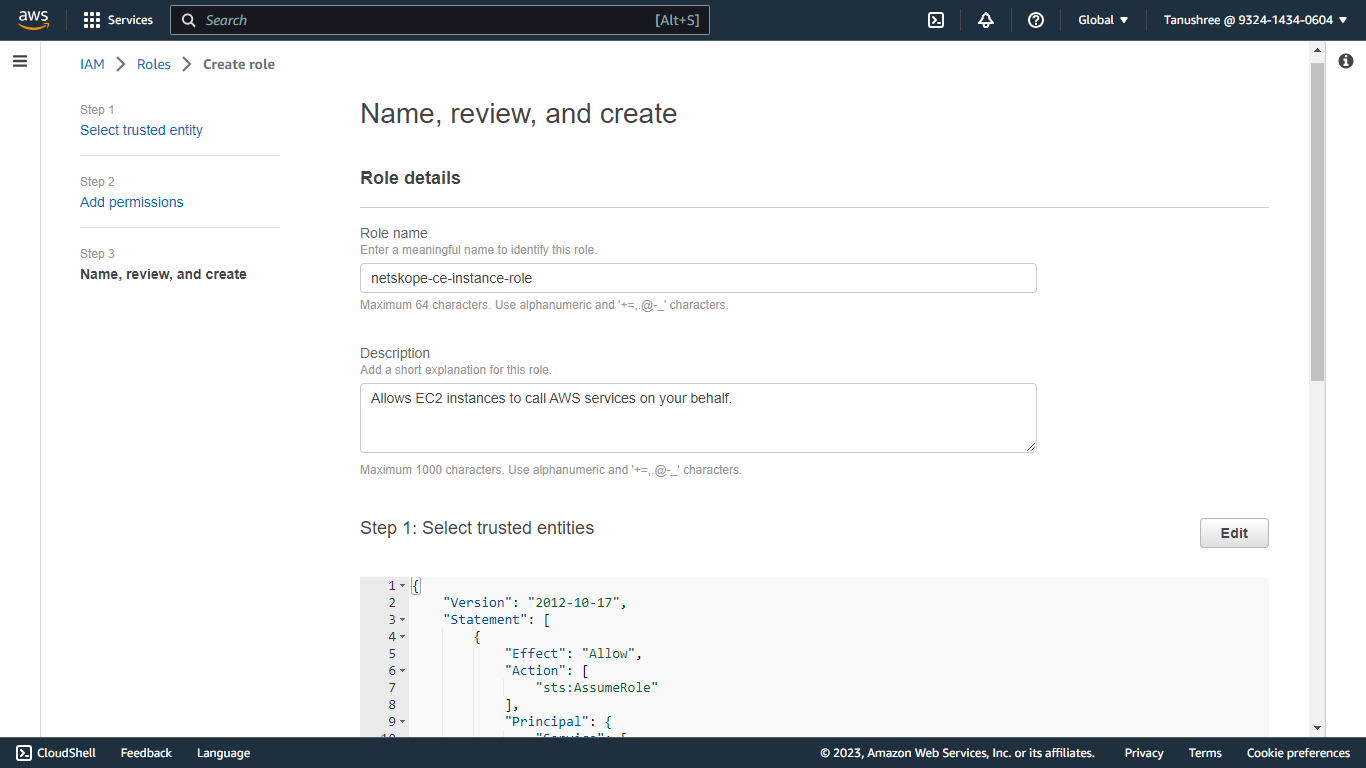Click the "Version": "2012-10-17" line
Image resolution: width=1366 pixels, height=768 pixels.
tap(534, 603)
